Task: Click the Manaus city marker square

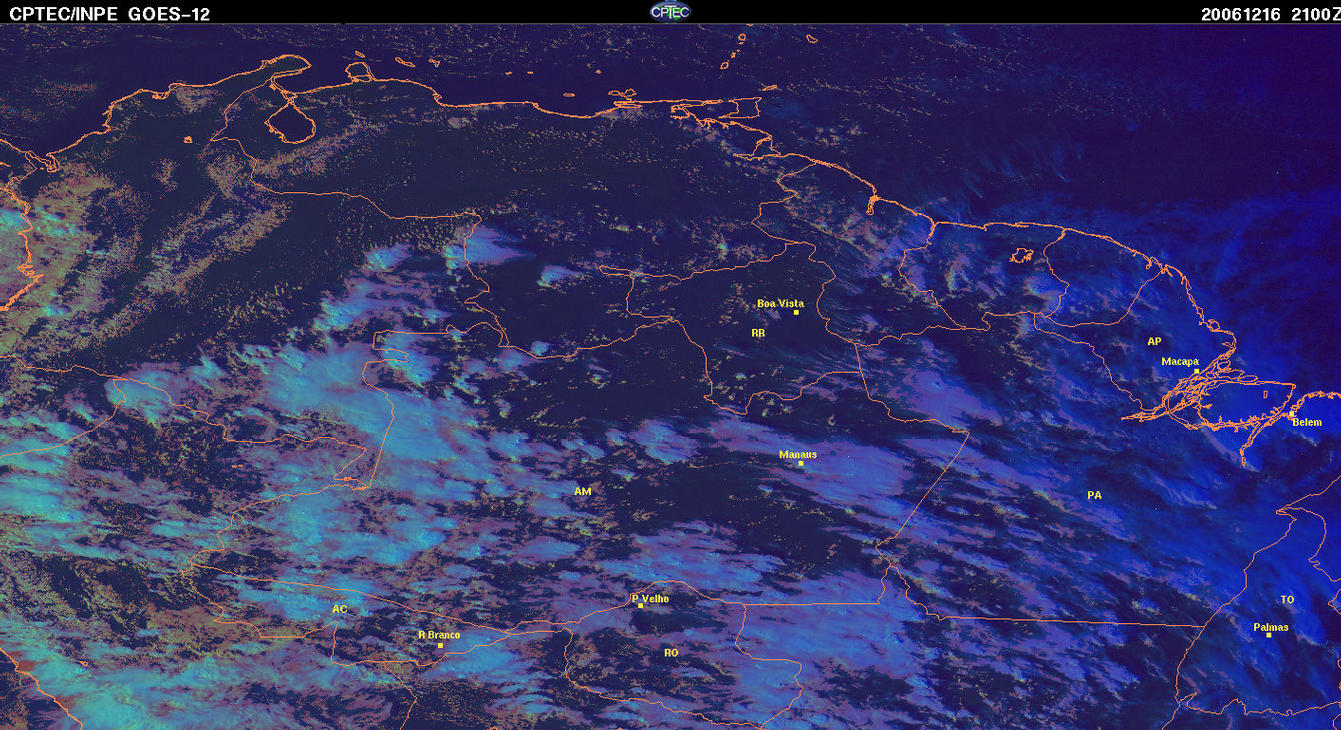Action: click(x=801, y=463)
